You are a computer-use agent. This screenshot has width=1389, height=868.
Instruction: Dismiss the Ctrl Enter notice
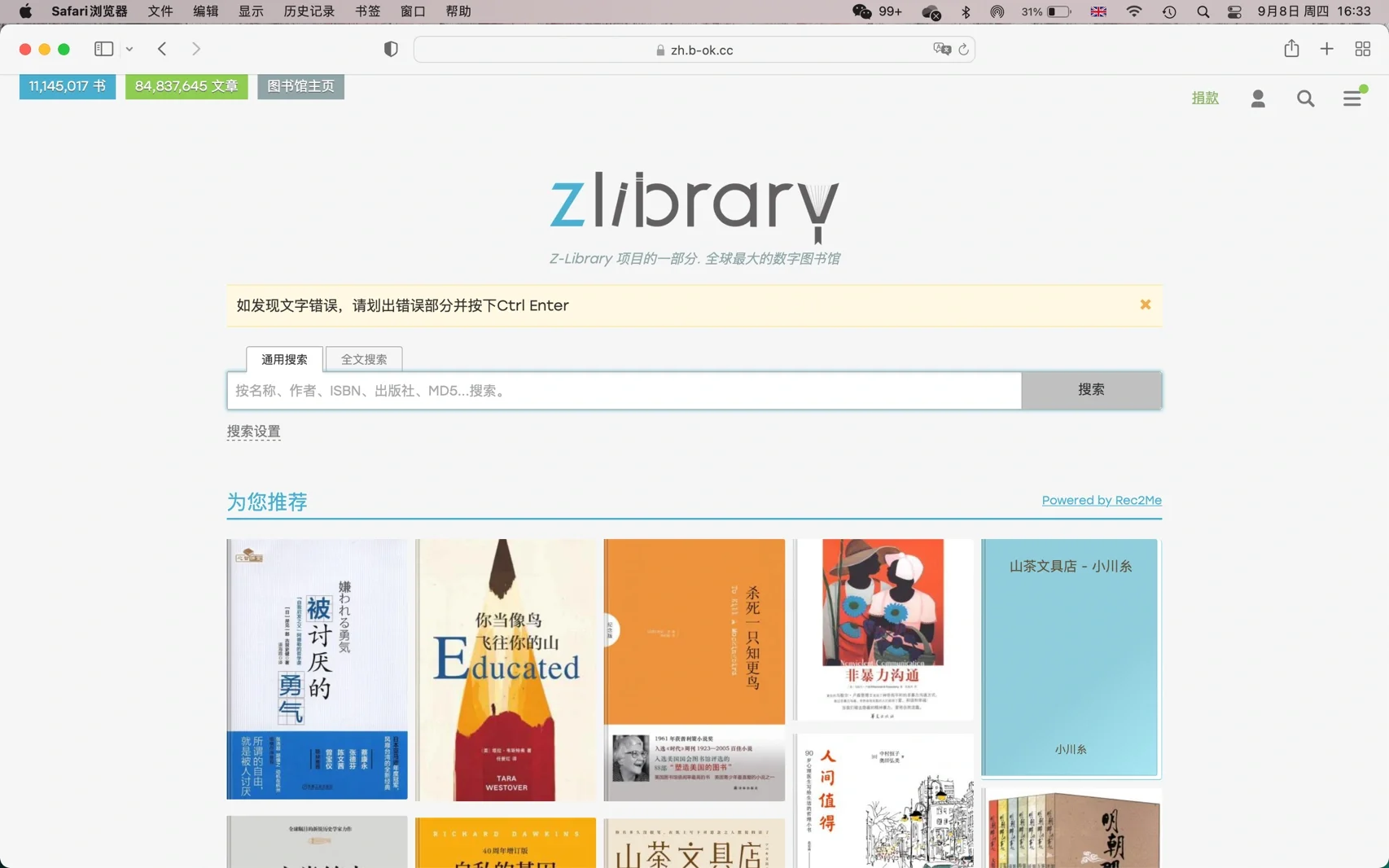(x=1146, y=305)
